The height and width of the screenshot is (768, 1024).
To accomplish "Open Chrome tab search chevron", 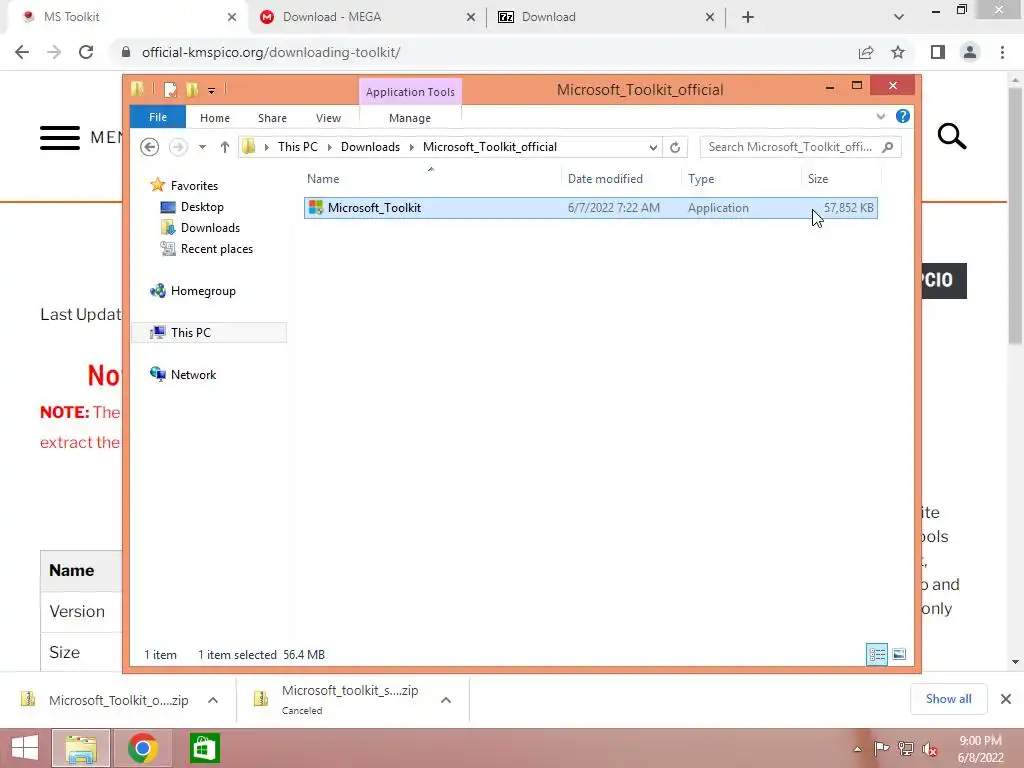I will (x=899, y=17).
